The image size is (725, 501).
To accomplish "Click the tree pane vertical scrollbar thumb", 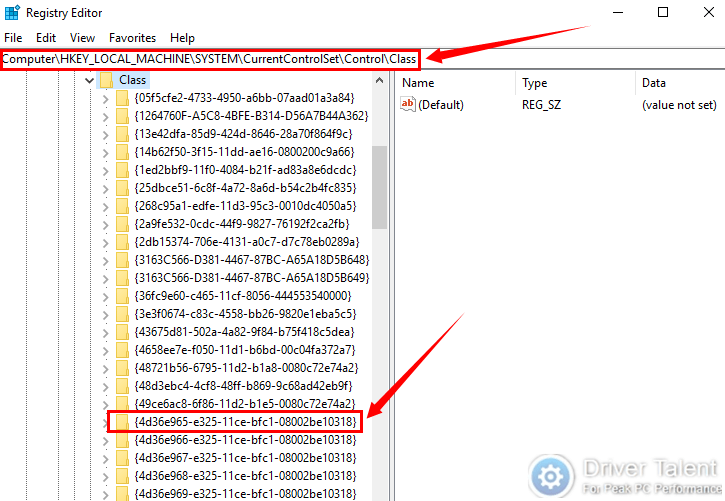I will (380, 187).
